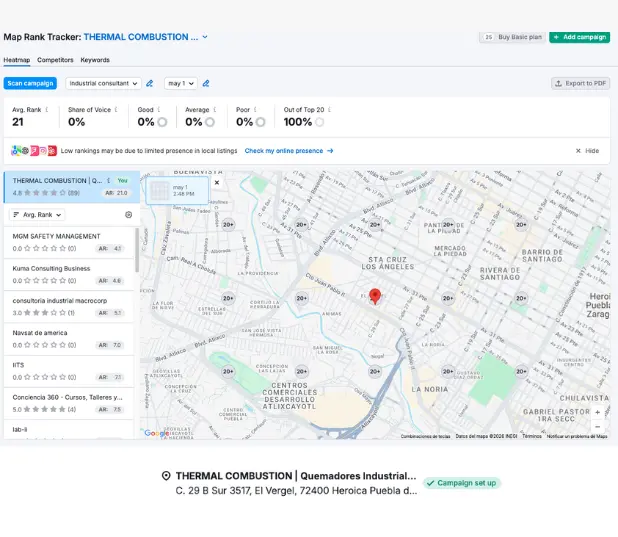This screenshot has width=618, height=537.
Task: Select IITS competitor row
Action: (x=69, y=371)
